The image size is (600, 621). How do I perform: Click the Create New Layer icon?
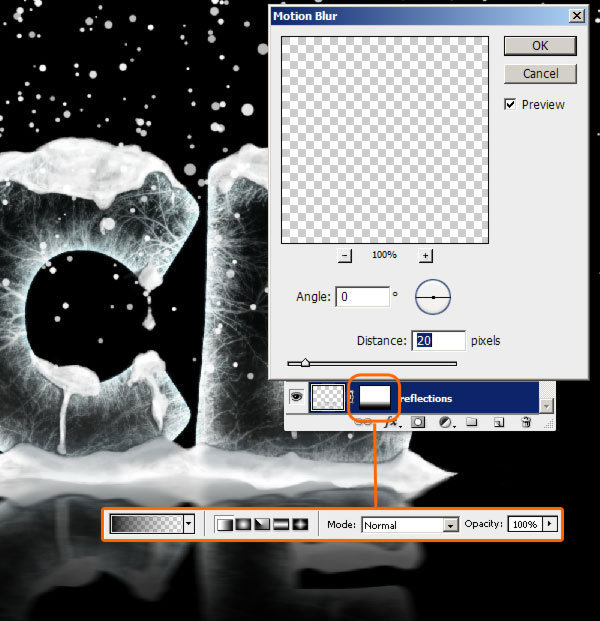coord(499,423)
